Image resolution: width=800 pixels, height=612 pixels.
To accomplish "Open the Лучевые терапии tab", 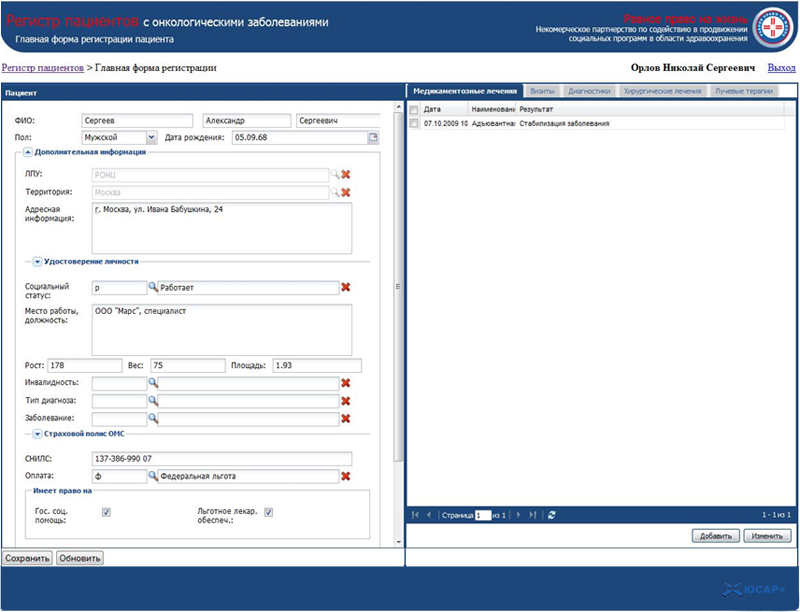I will (744, 91).
